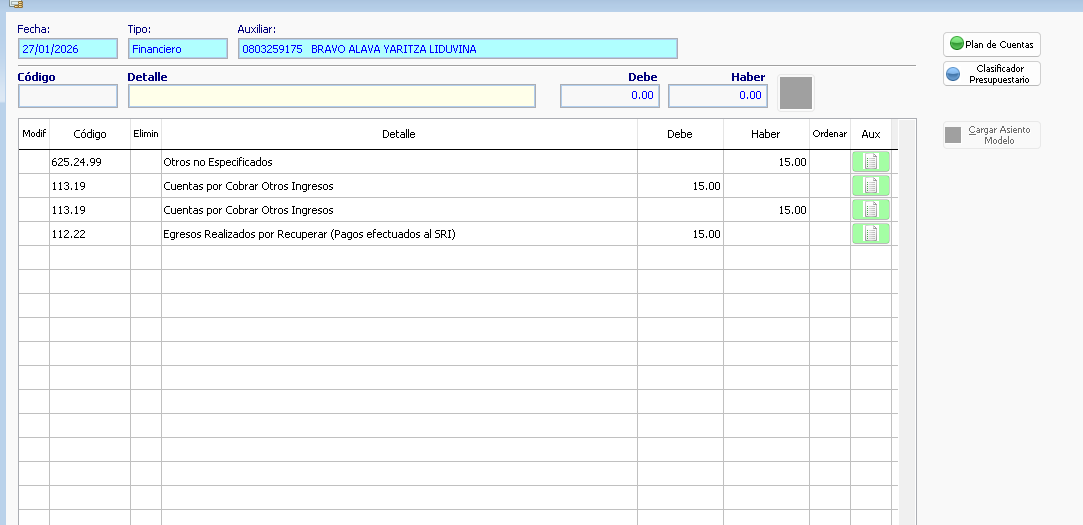This screenshot has width=1083, height=525.
Task: Click the Auxiliar field with BRAVO ALAVA
Action: click(457, 49)
